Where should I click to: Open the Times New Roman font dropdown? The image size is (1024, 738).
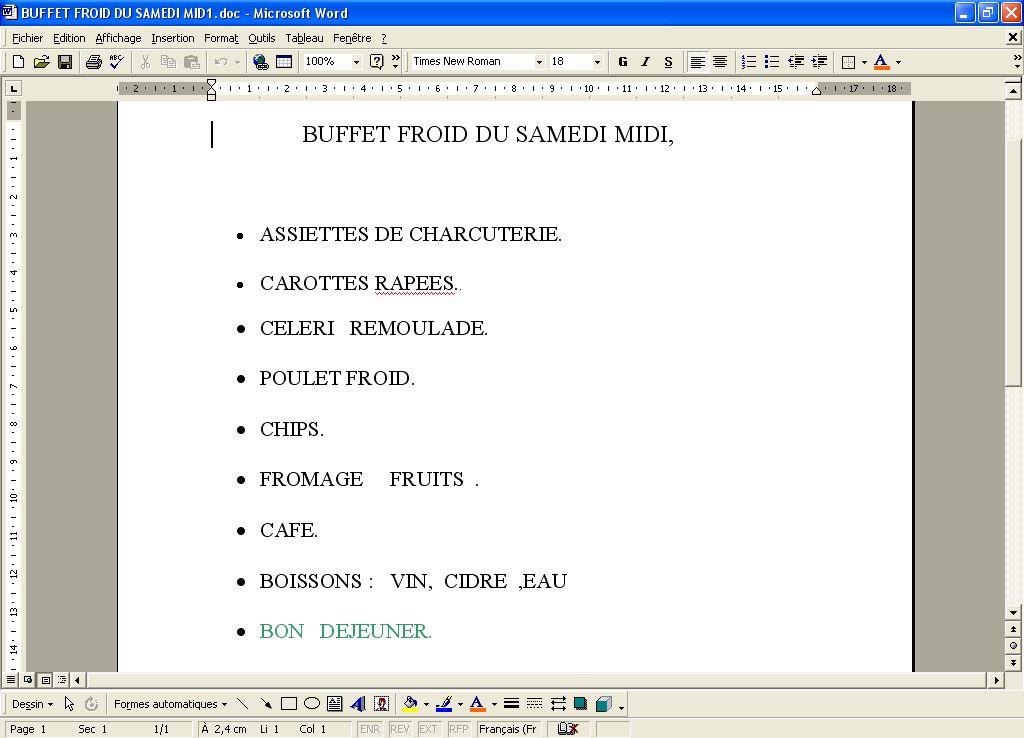539,62
